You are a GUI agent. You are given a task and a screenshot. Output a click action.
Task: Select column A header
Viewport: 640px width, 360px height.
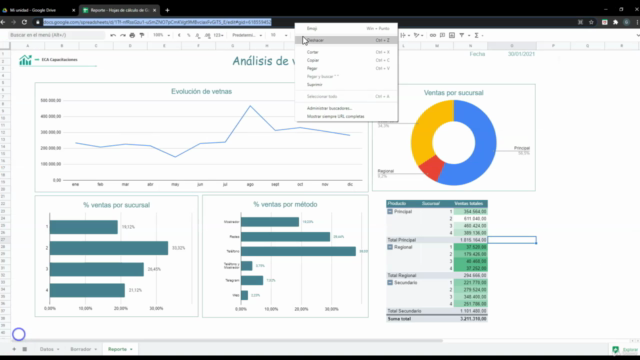coord(28,46)
